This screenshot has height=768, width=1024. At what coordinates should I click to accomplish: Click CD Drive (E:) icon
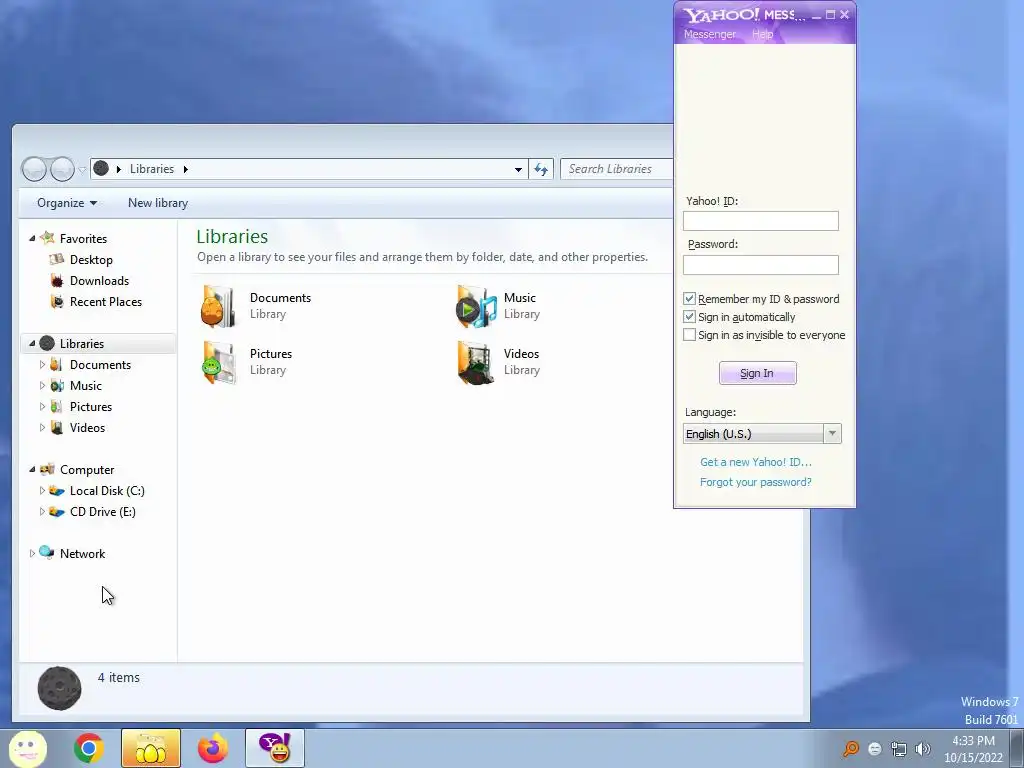pos(57,511)
